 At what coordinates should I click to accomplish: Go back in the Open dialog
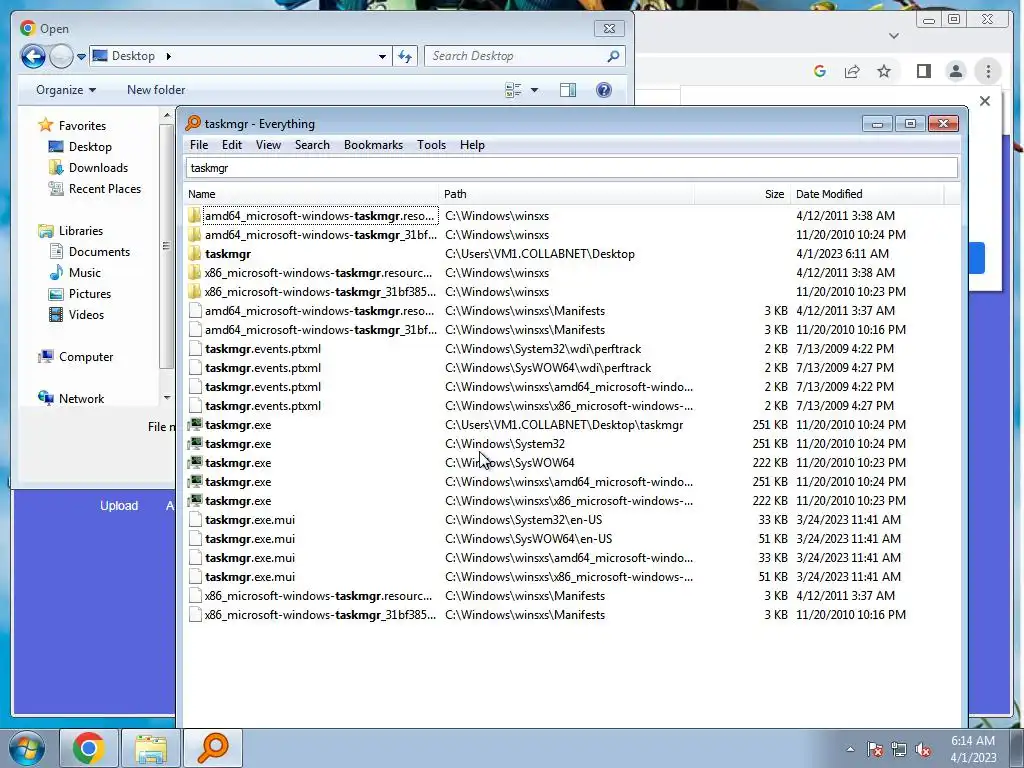tap(33, 56)
